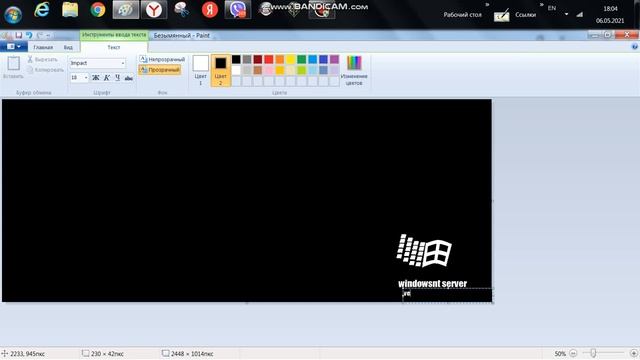Select the Transparent (Прозрачный) background option

160,70
